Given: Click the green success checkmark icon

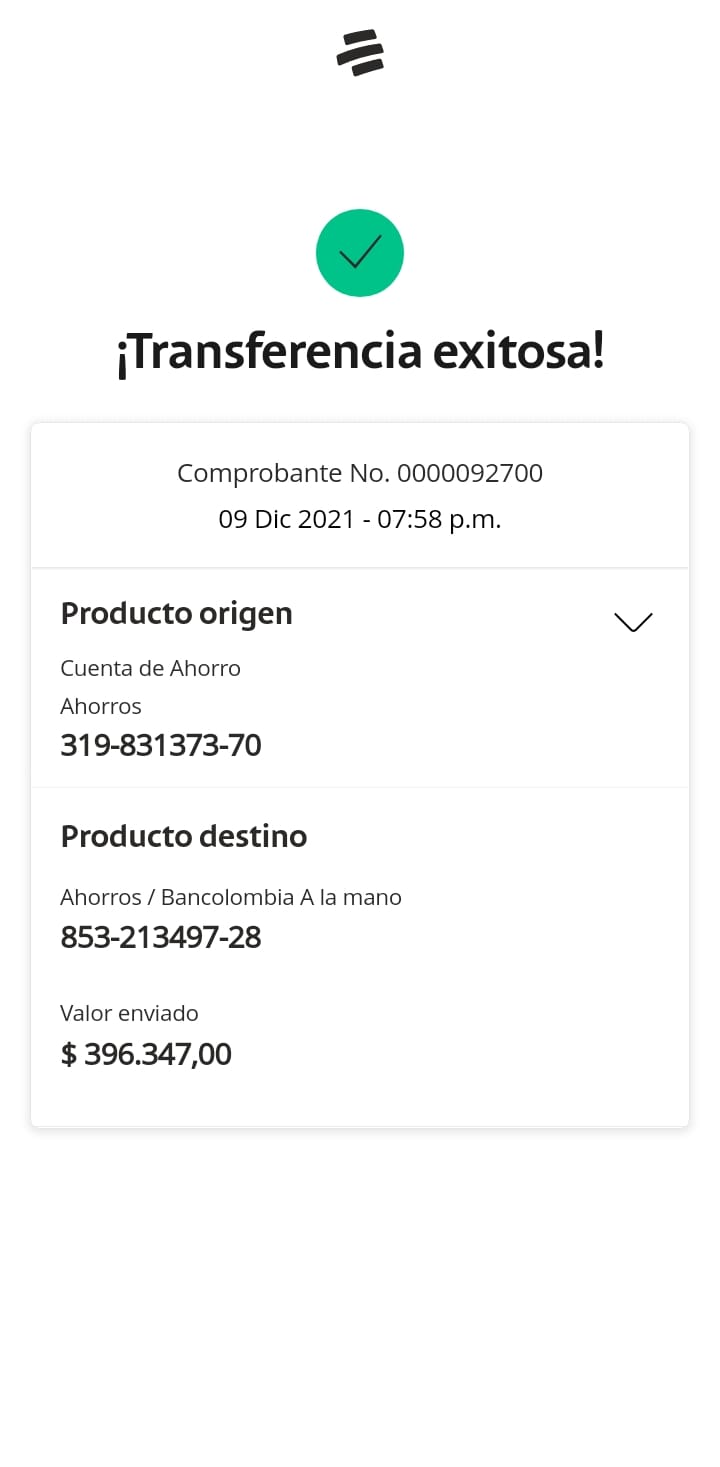Looking at the screenshot, I should coord(360,253).
